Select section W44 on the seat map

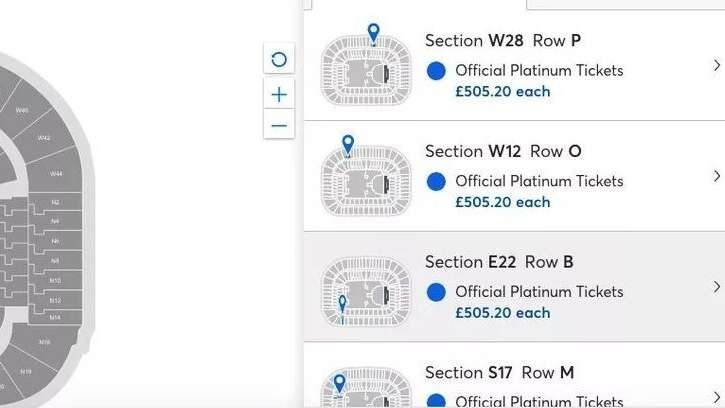(x=56, y=173)
